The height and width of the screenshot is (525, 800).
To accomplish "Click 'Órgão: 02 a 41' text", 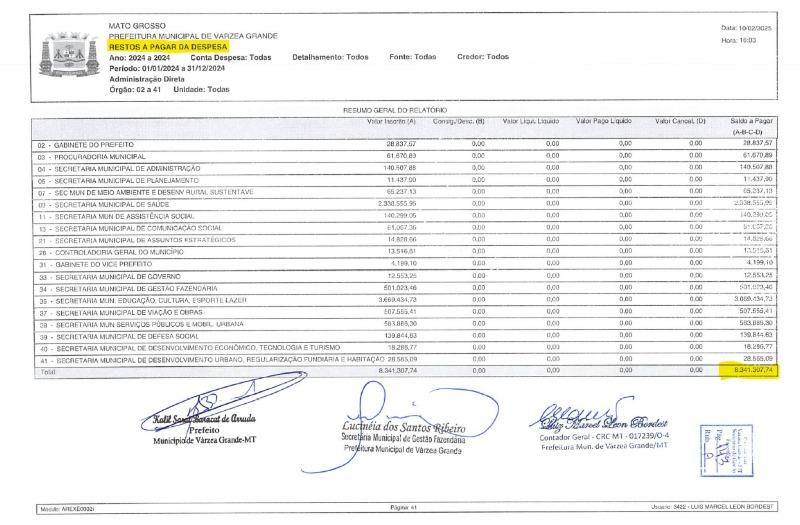I will coord(135,89).
